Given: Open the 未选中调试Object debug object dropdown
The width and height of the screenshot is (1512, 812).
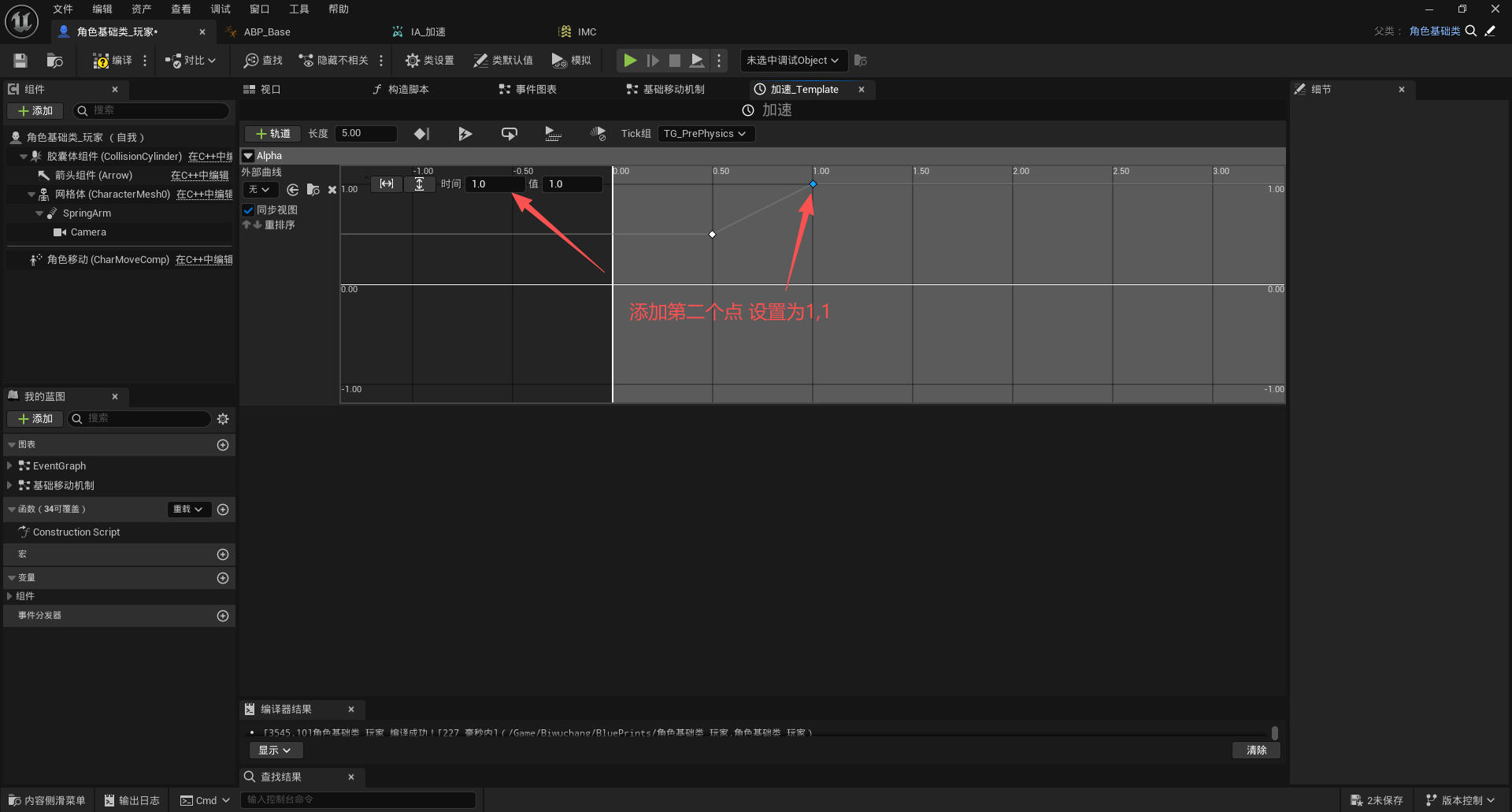Looking at the screenshot, I should pyautogui.click(x=793, y=61).
